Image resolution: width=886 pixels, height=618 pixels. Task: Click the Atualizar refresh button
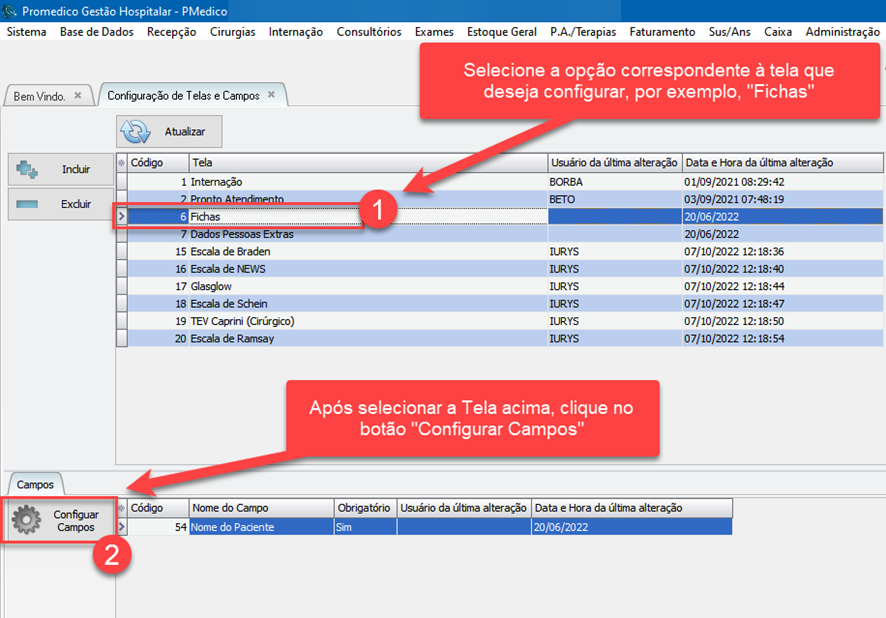pyautogui.click(x=168, y=132)
